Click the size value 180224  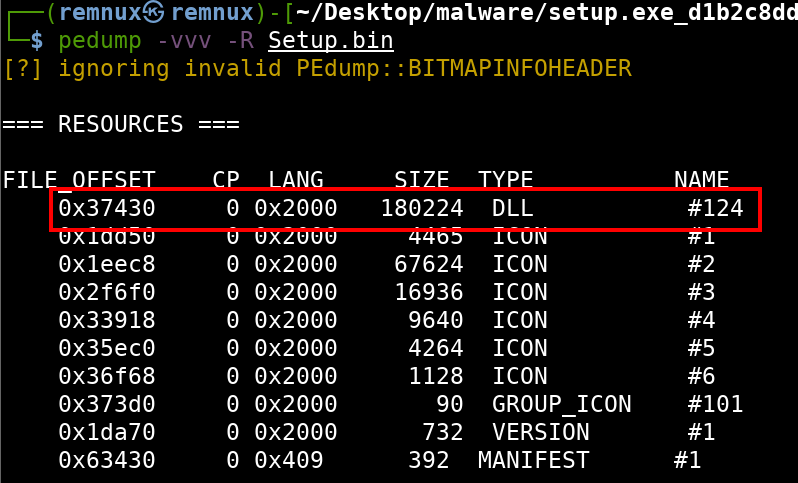pos(422,208)
